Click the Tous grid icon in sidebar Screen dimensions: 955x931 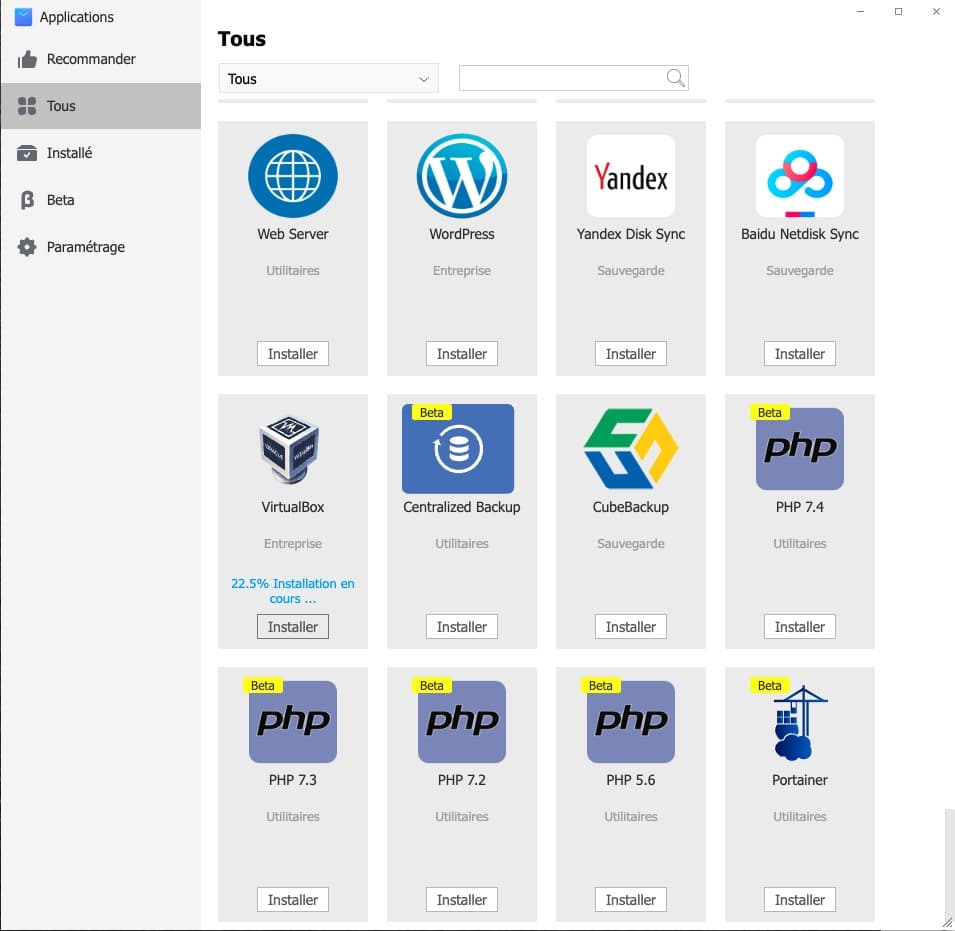[x=27, y=106]
